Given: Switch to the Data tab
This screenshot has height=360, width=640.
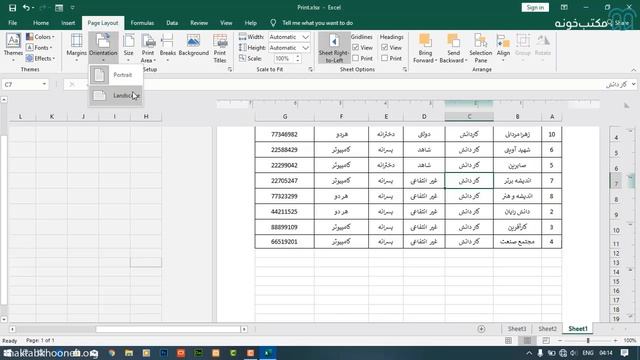Looking at the screenshot, I should [x=172, y=23].
